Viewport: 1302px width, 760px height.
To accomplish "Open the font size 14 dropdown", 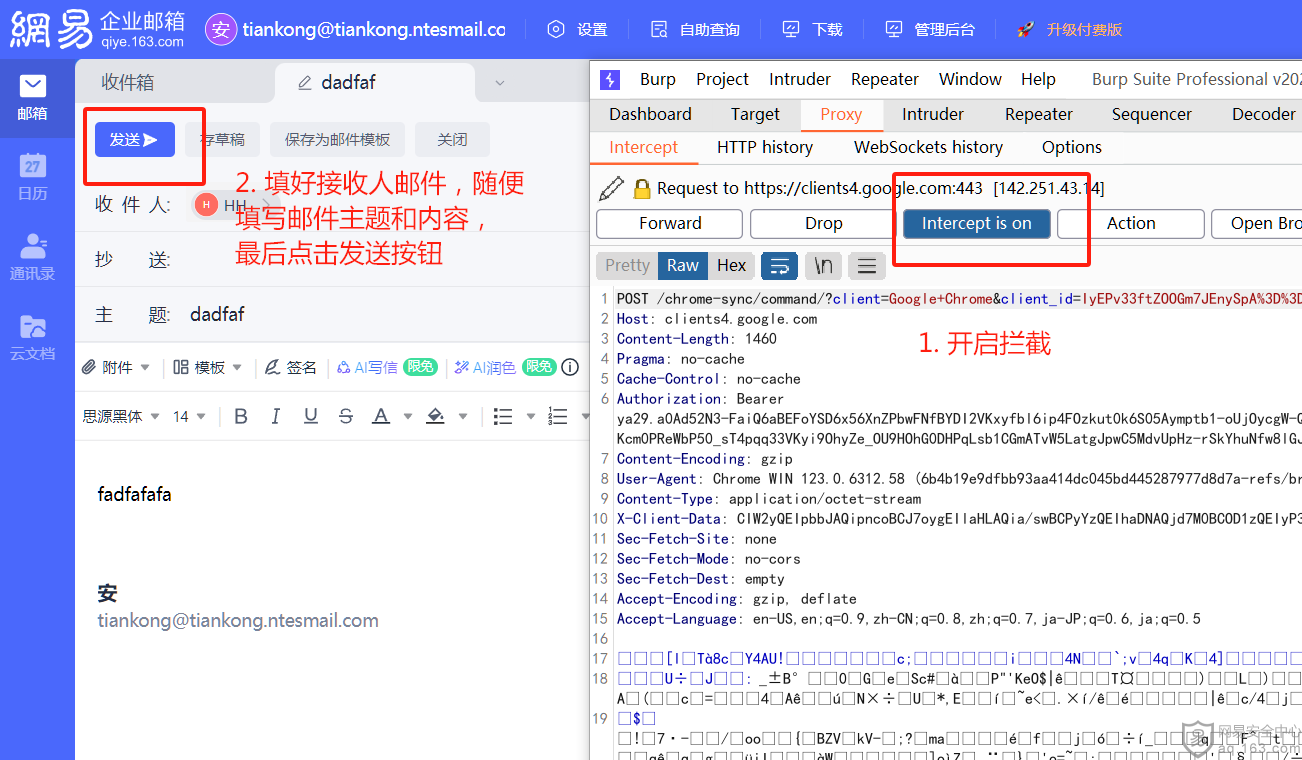I will (189, 416).
